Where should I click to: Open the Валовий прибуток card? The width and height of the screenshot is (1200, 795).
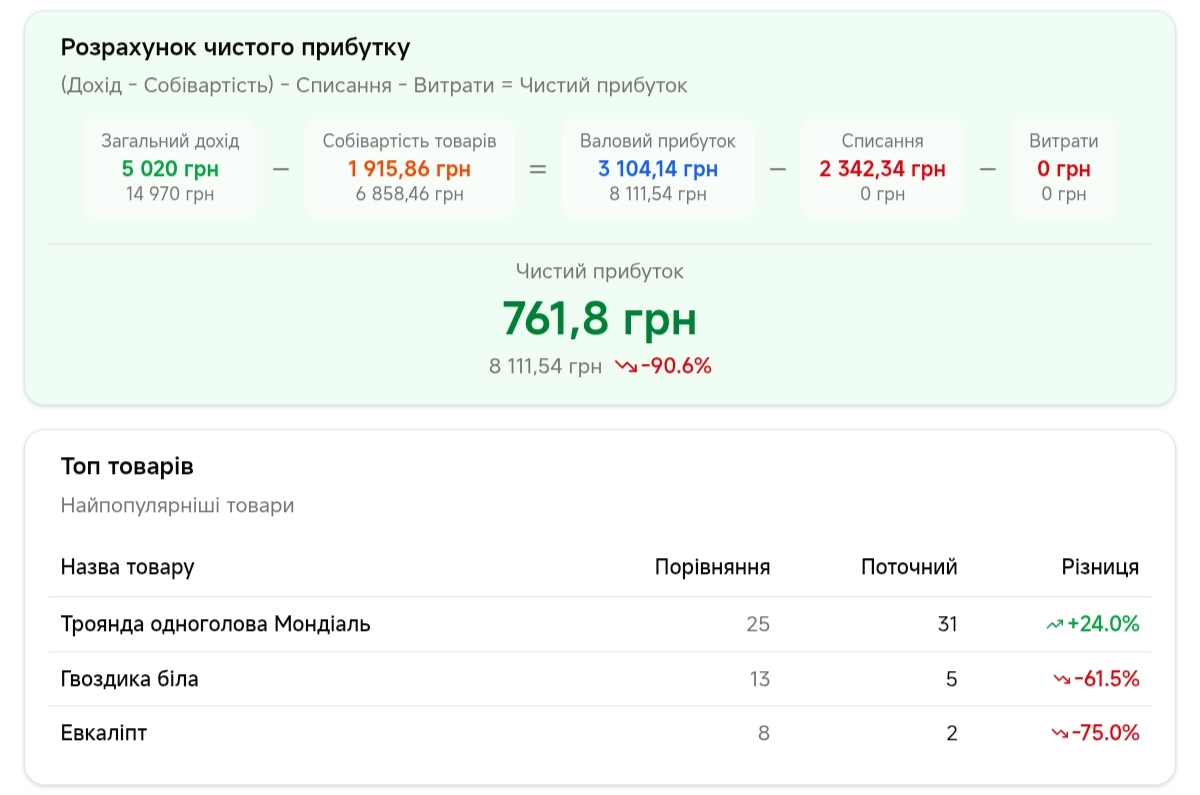[658, 168]
